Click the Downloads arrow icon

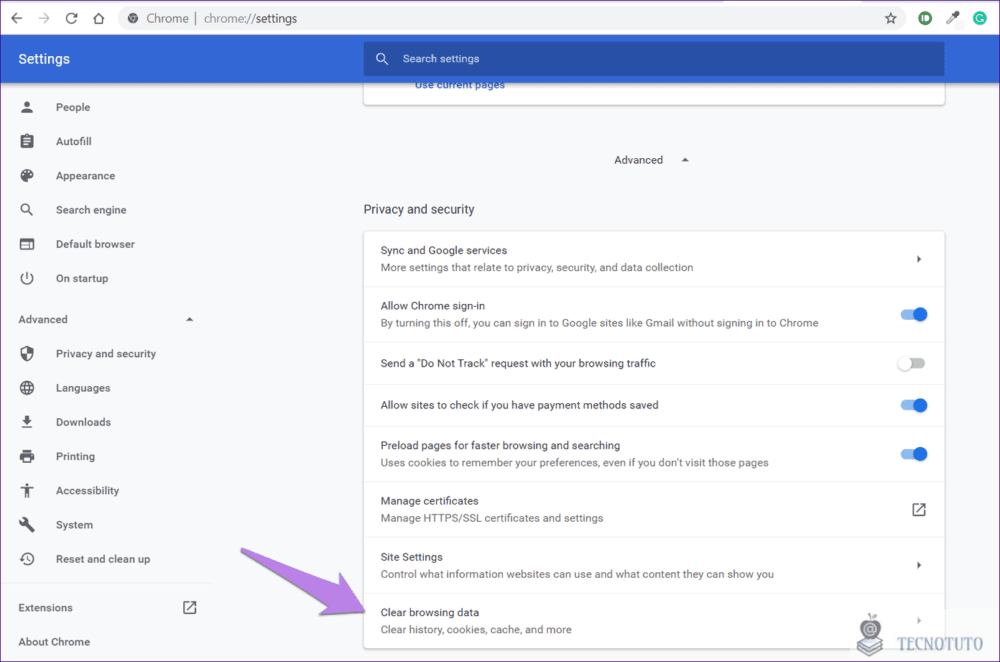point(27,422)
